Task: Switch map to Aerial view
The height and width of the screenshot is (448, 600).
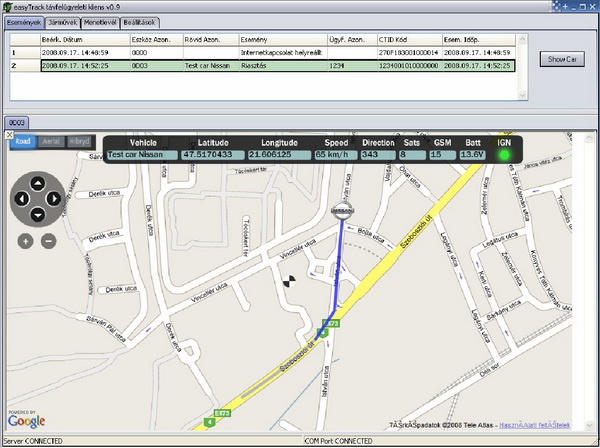Action: click(x=51, y=142)
